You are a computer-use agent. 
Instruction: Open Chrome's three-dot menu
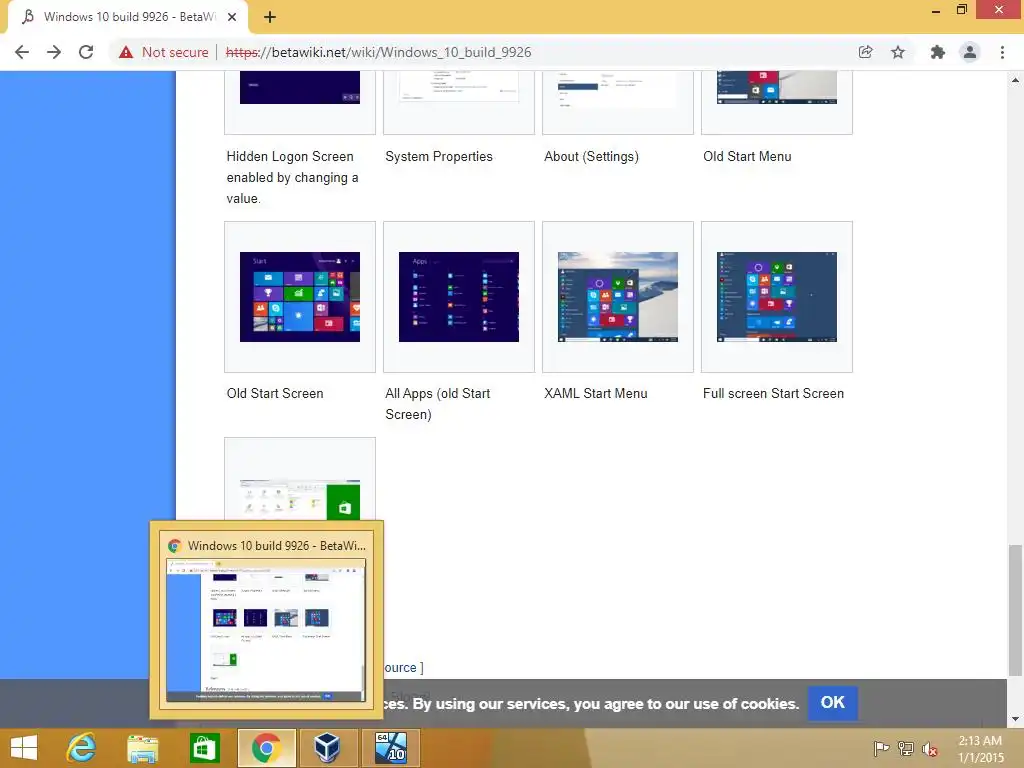pyautogui.click(x=1002, y=52)
